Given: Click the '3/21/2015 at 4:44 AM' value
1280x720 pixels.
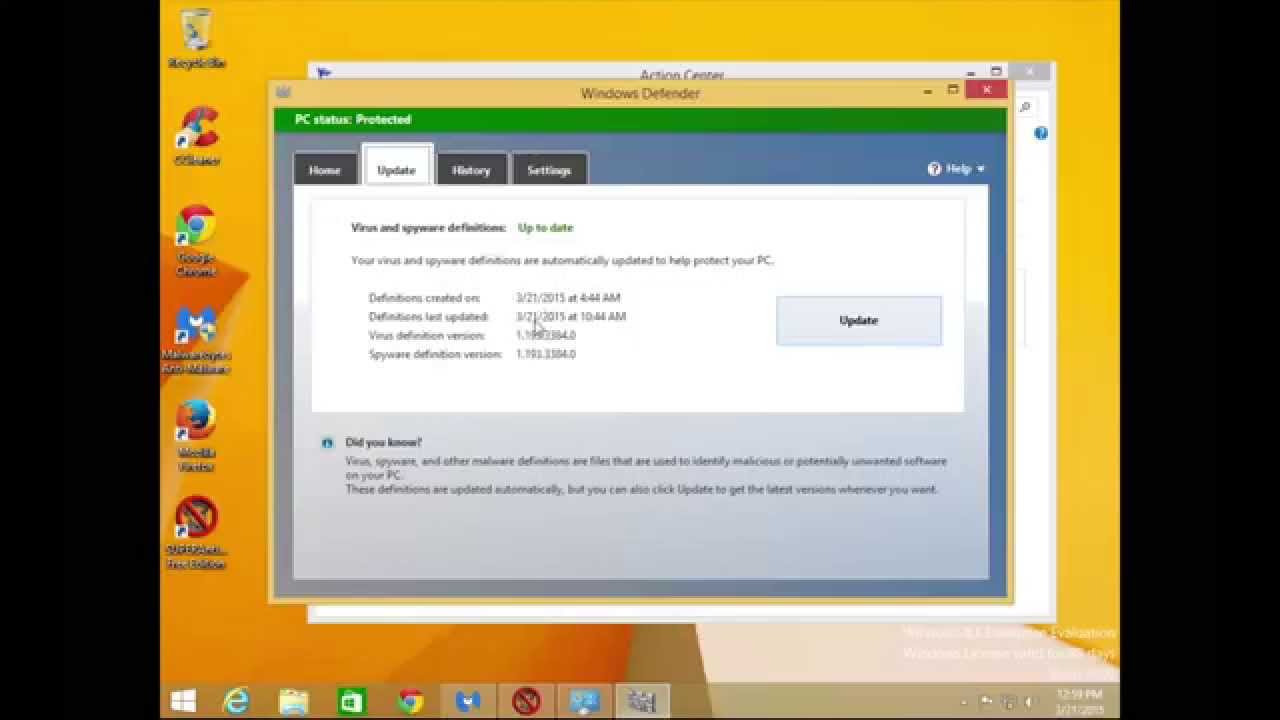Looking at the screenshot, I should (x=568, y=298).
